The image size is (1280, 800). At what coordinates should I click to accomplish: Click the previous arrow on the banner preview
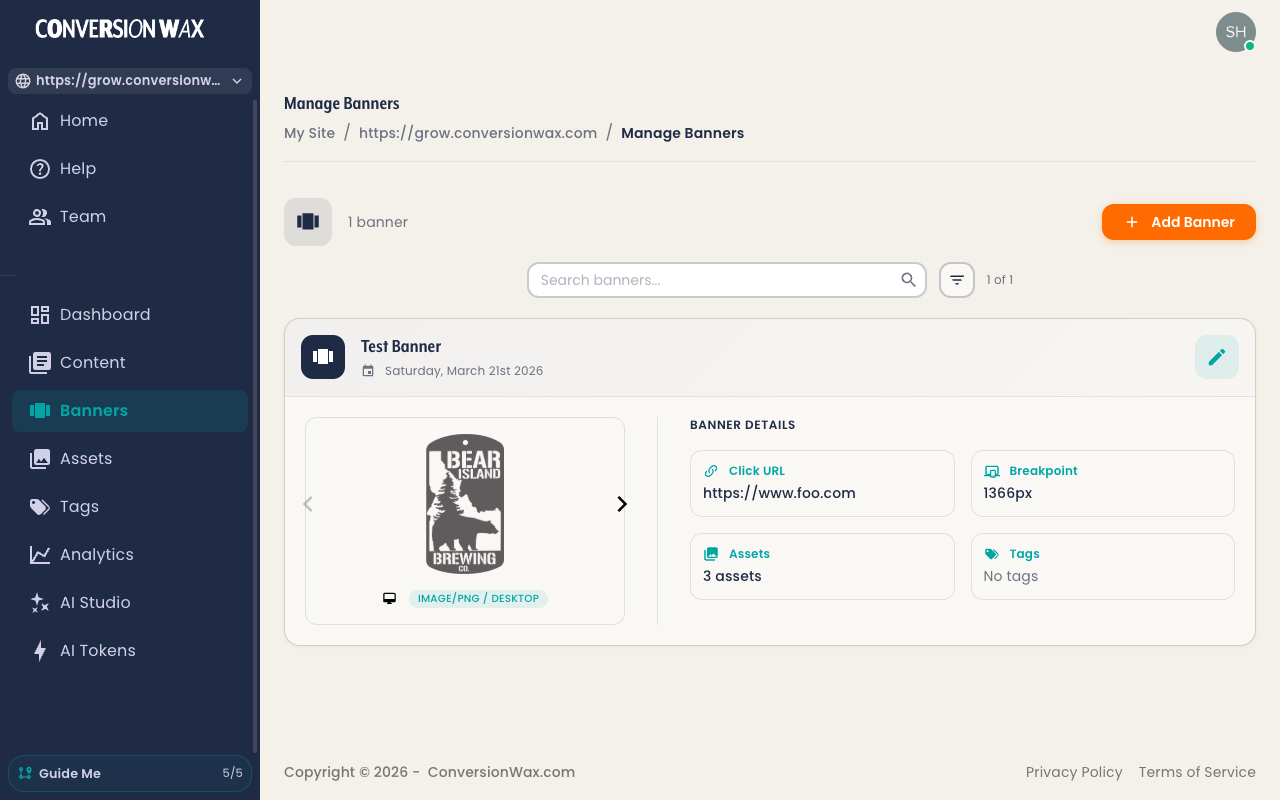308,504
